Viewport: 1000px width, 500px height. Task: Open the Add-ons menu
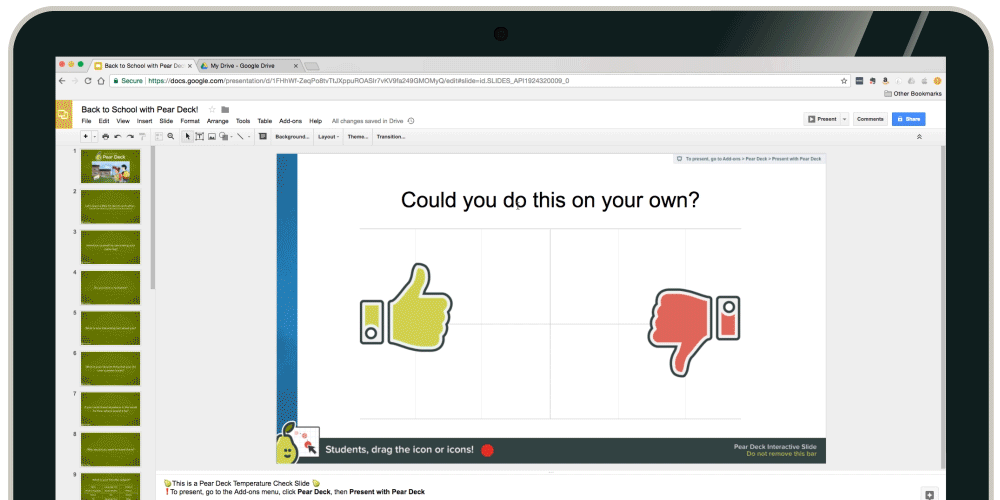(291, 121)
